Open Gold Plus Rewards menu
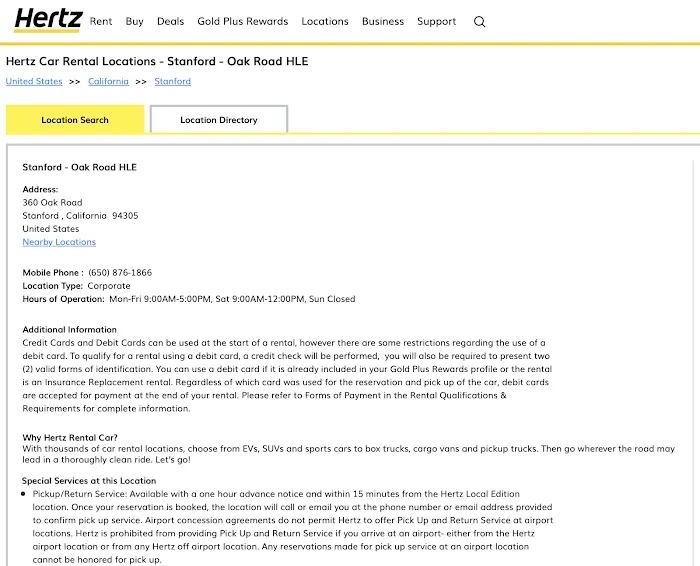 tap(243, 21)
